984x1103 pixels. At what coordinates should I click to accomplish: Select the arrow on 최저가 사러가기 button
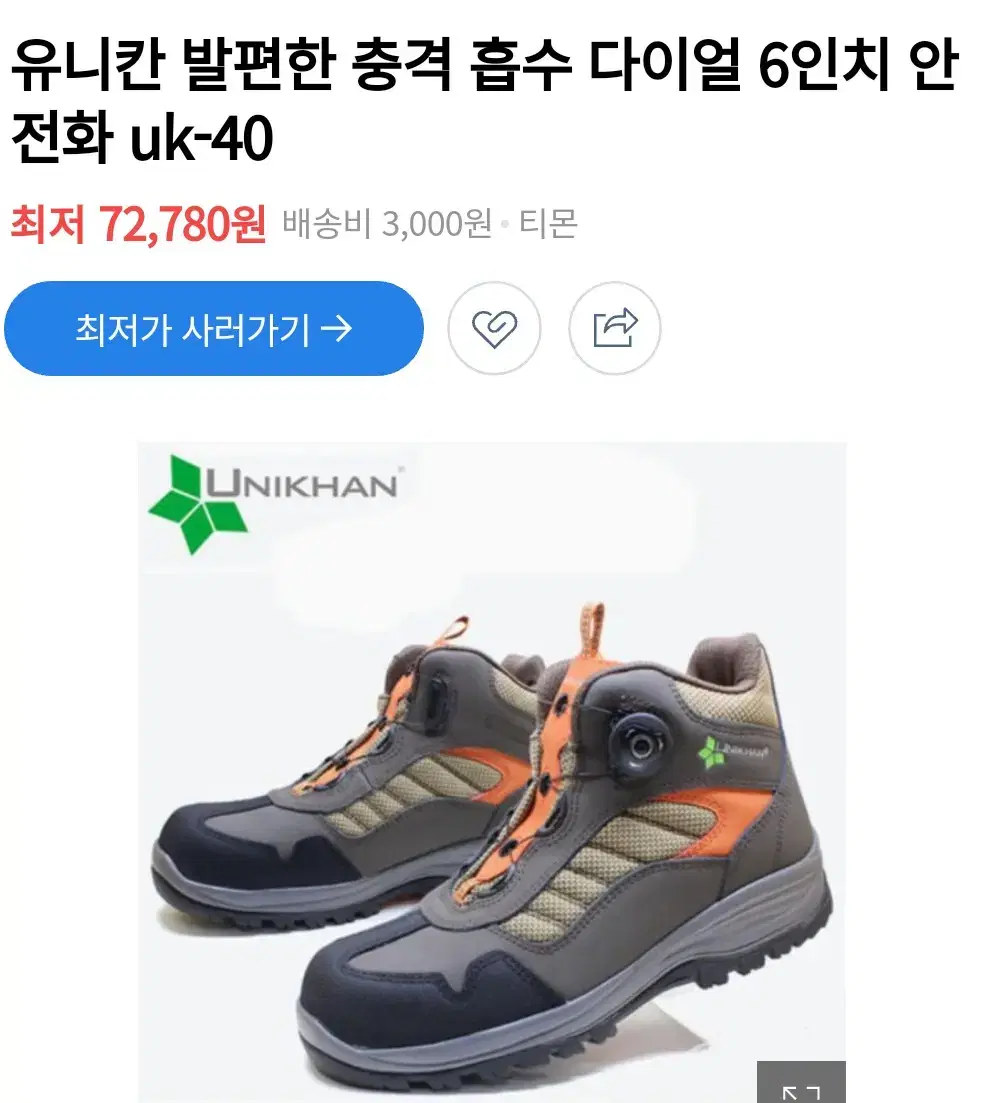tap(336, 329)
